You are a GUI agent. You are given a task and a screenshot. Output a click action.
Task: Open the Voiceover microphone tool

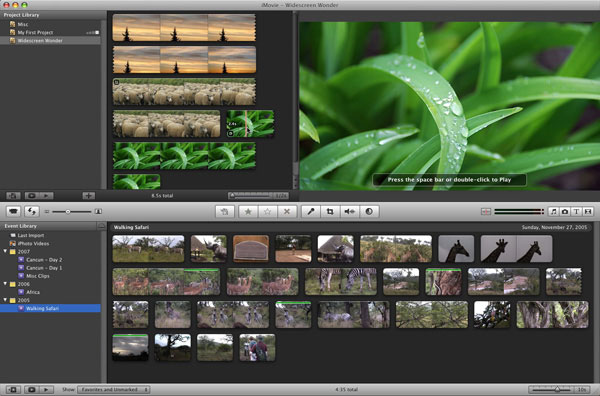tap(311, 211)
